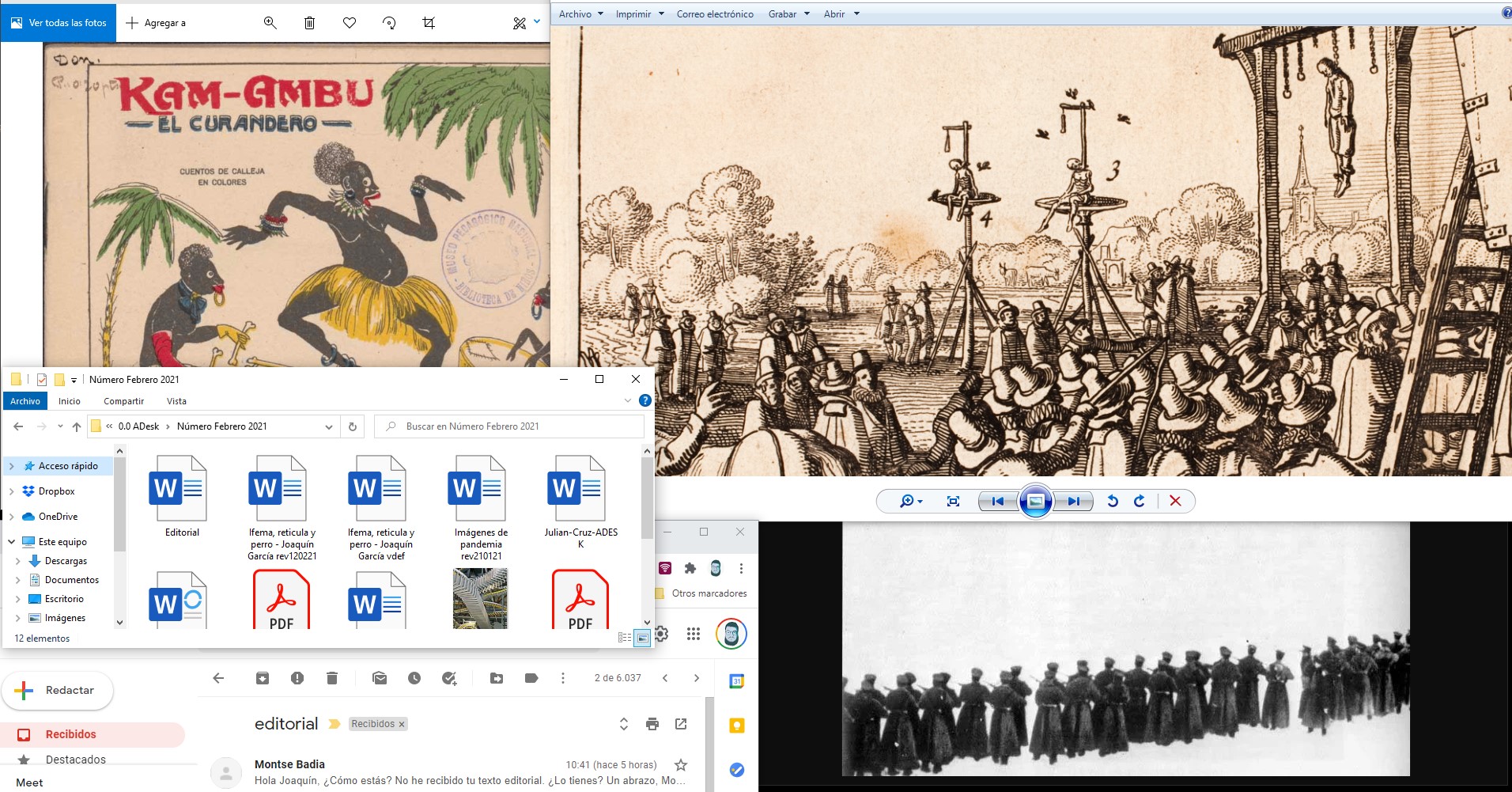Rotate image clockwise in Photo Viewer
The height and width of the screenshot is (792, 1512).
click(x=1139, y=501)
